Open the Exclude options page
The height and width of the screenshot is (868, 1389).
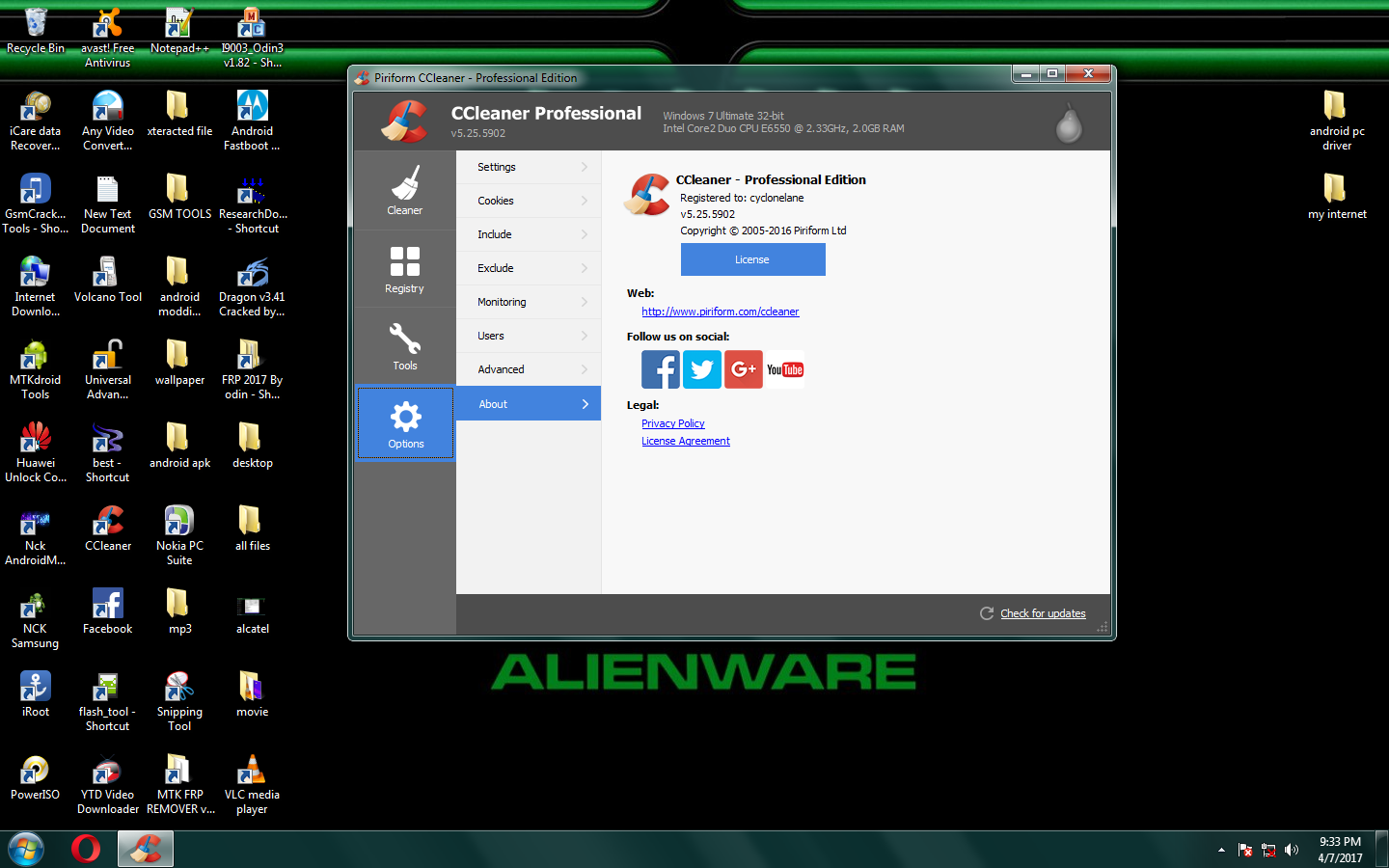(529, 268)
